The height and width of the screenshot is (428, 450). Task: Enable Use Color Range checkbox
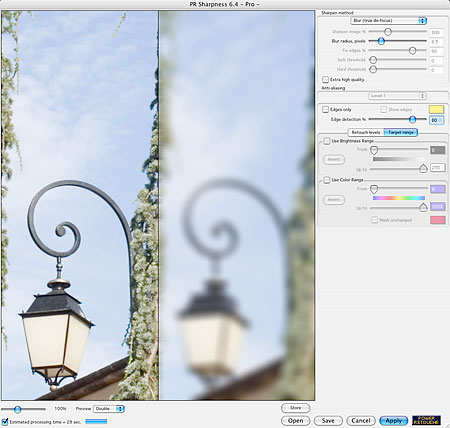point(327,180)
